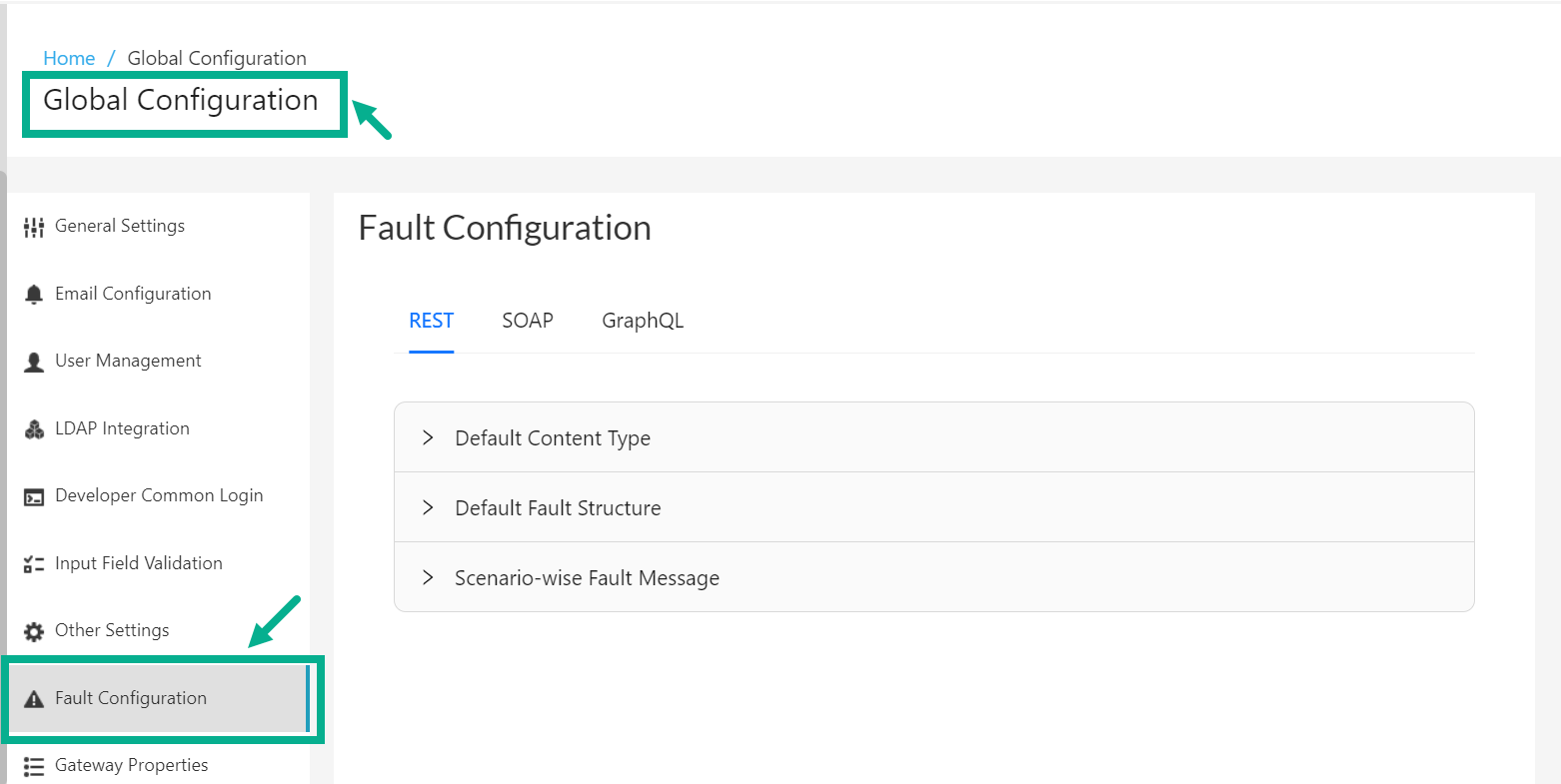Select the REST tab
The image size is (1561, 784).
[431, 320]
